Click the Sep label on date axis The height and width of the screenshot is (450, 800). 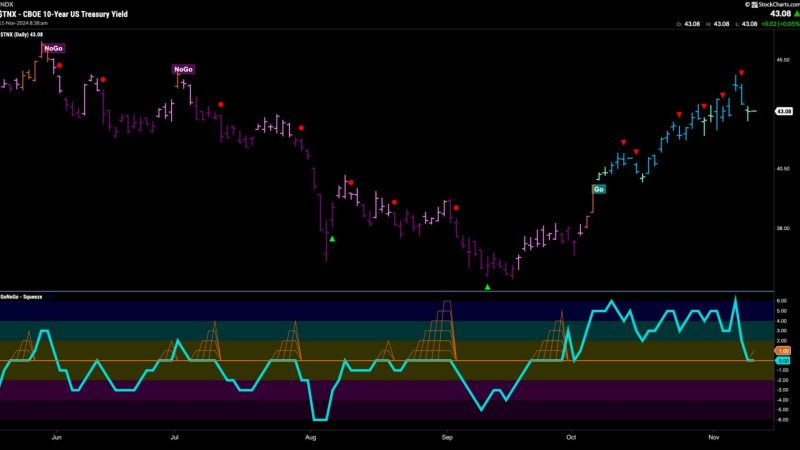tap(447, 437)
